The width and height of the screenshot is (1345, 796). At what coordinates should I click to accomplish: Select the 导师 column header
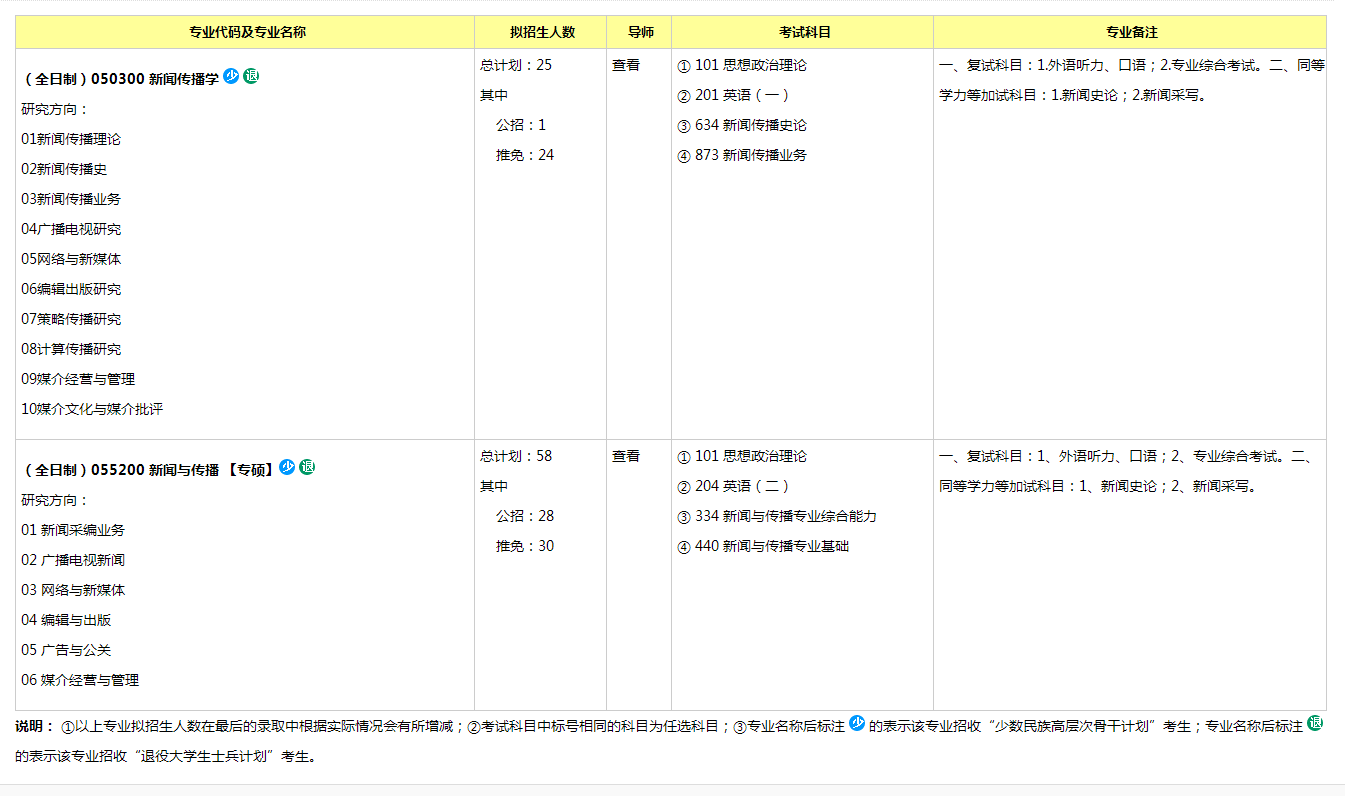pos(640,32)
